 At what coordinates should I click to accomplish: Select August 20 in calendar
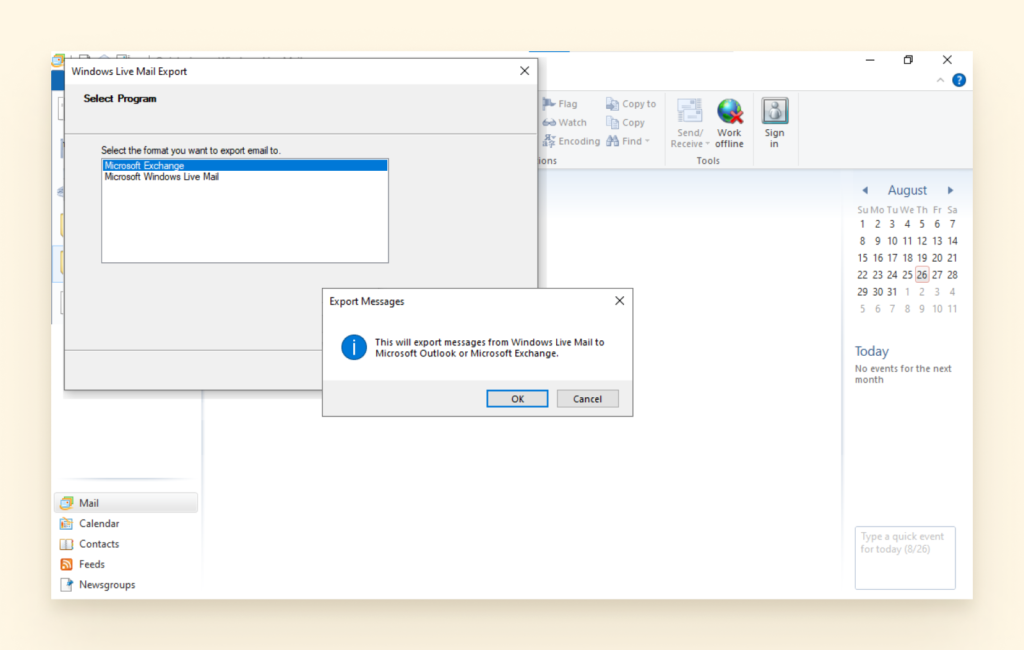(x=937, y=257)
